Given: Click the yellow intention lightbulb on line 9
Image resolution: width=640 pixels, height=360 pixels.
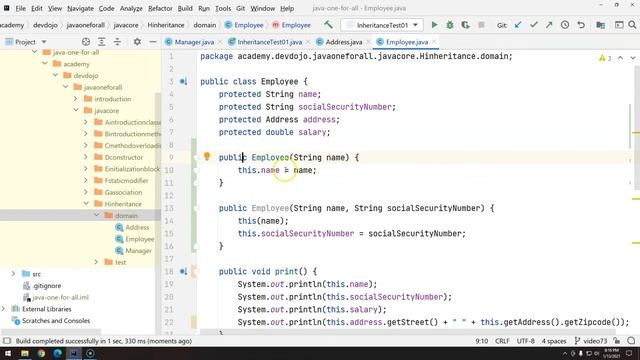Looking at the screenshot, I should point(207,156).
